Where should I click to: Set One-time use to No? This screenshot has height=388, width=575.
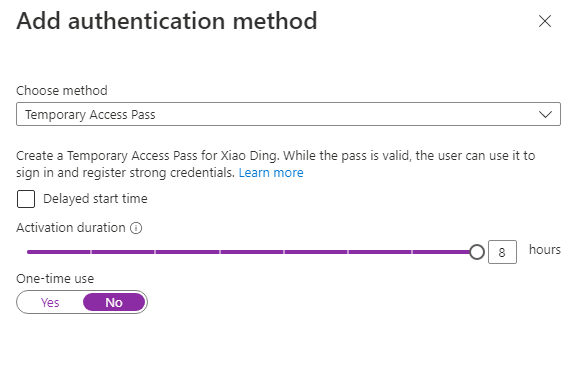click(x=114, y=303)
